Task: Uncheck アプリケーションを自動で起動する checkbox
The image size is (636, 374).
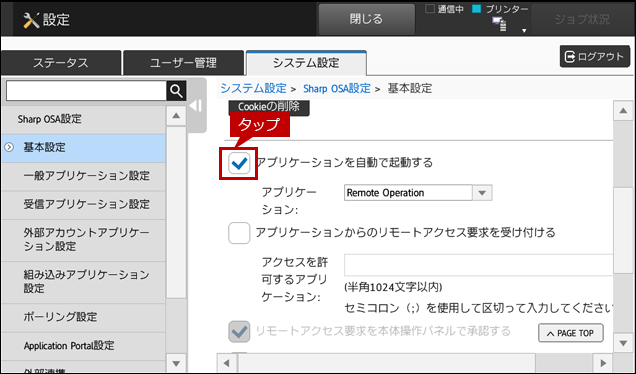Action: click(x=239, y=163)
